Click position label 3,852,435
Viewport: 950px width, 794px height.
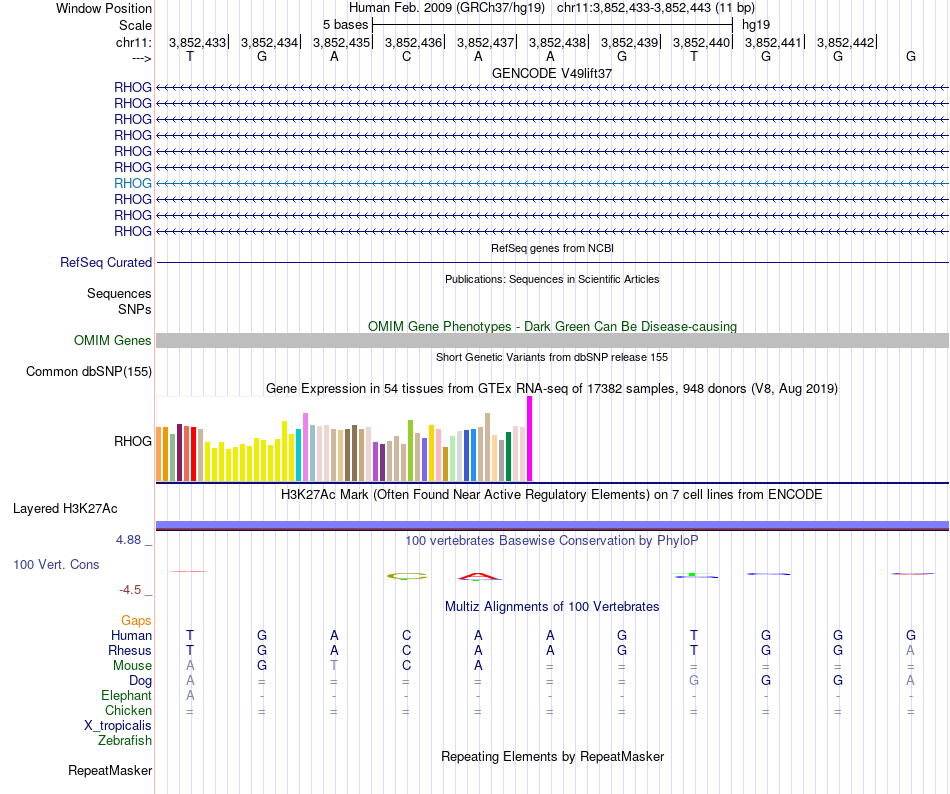coord(341,42)
